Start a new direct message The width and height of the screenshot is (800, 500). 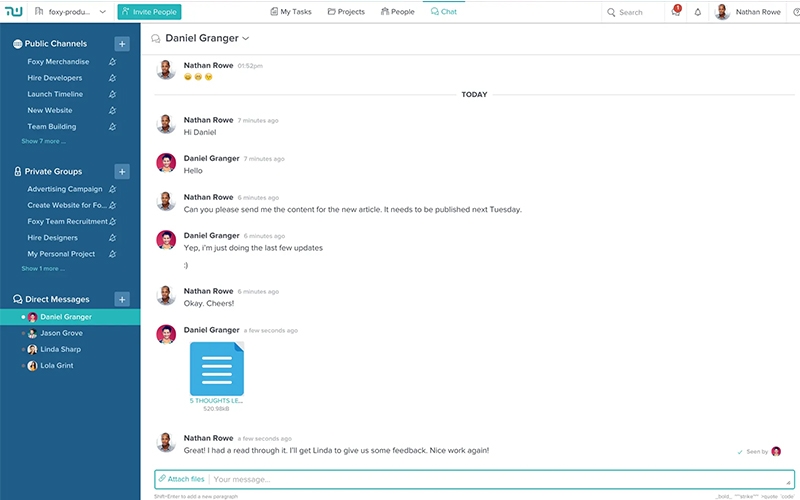[x=122, y=299]
